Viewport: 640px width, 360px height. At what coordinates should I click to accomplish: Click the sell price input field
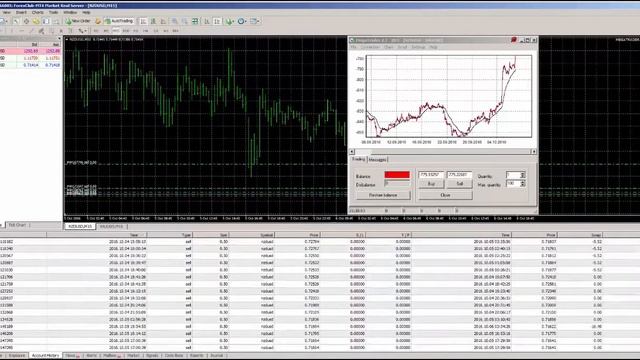tap(460, 175)
